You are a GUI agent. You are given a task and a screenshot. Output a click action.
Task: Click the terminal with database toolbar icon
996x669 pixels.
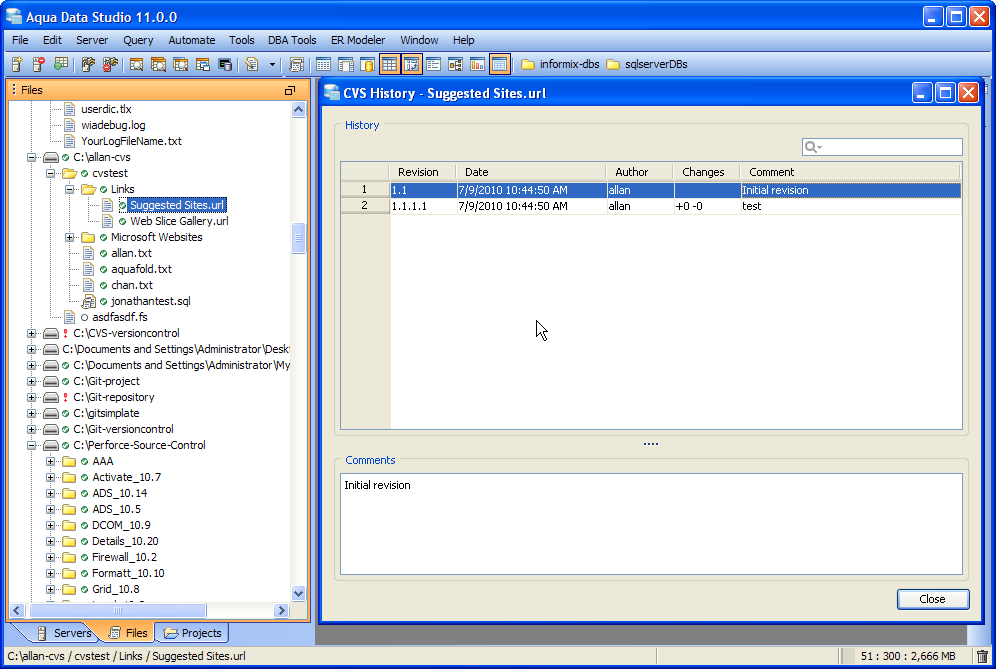[x=225, y=64]
